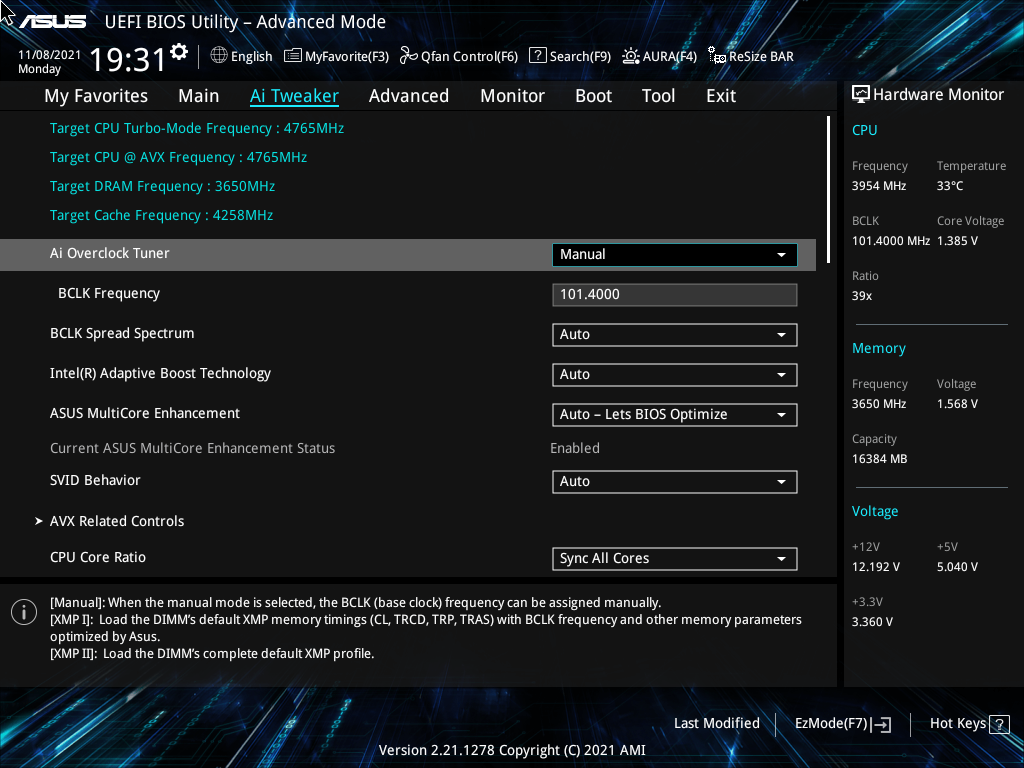This screenshot has width=1024, height=768.
Task: Click CPU temperature 33°C value
Action: pos(950,186)
